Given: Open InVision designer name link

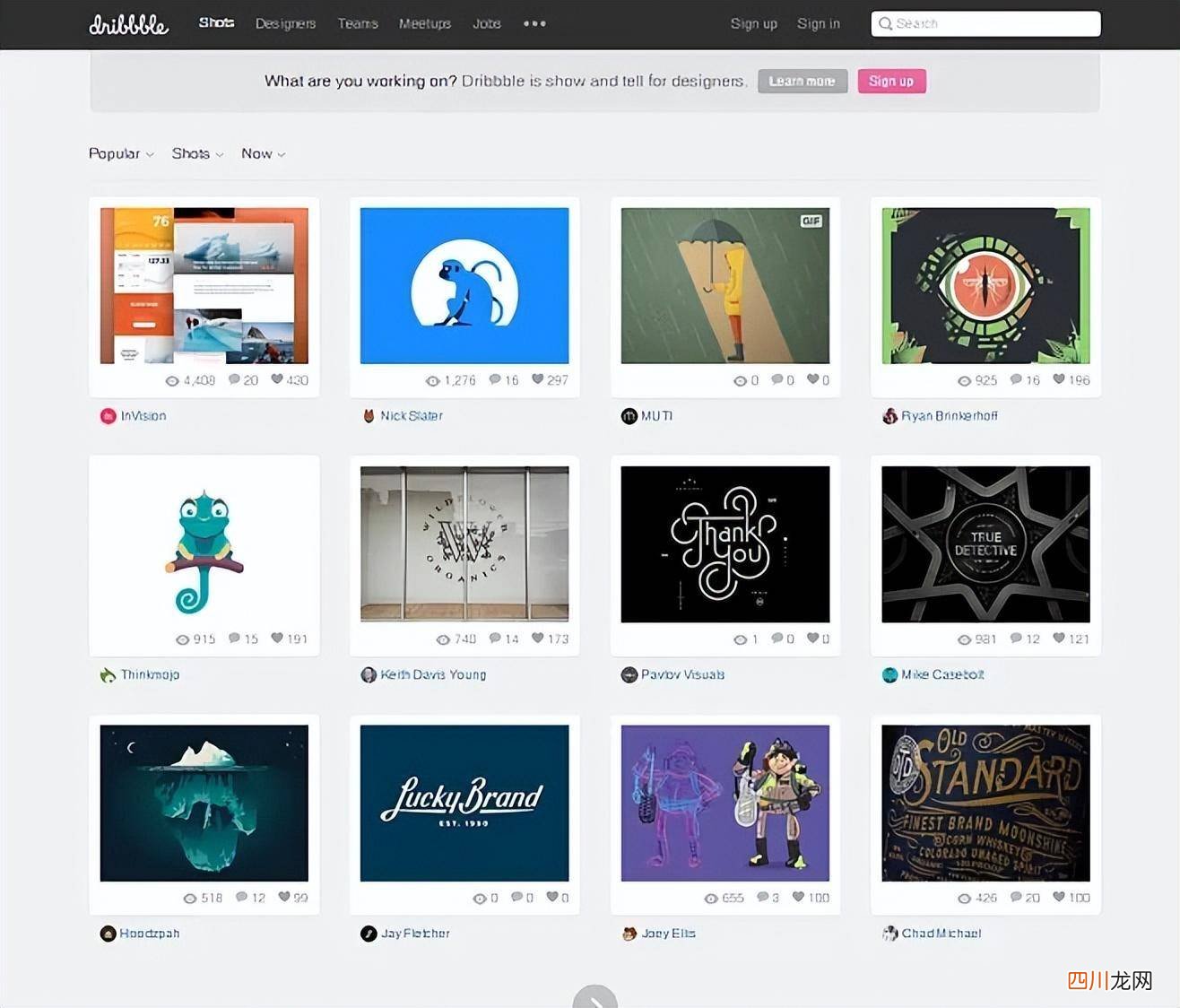Looking at the screenshot, I should 143,416.
